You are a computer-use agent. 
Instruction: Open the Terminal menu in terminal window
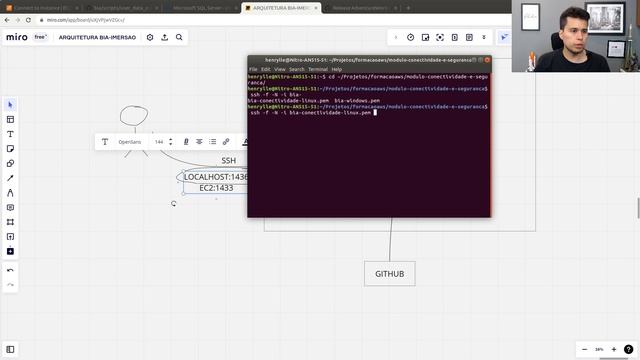pos(318,69)
